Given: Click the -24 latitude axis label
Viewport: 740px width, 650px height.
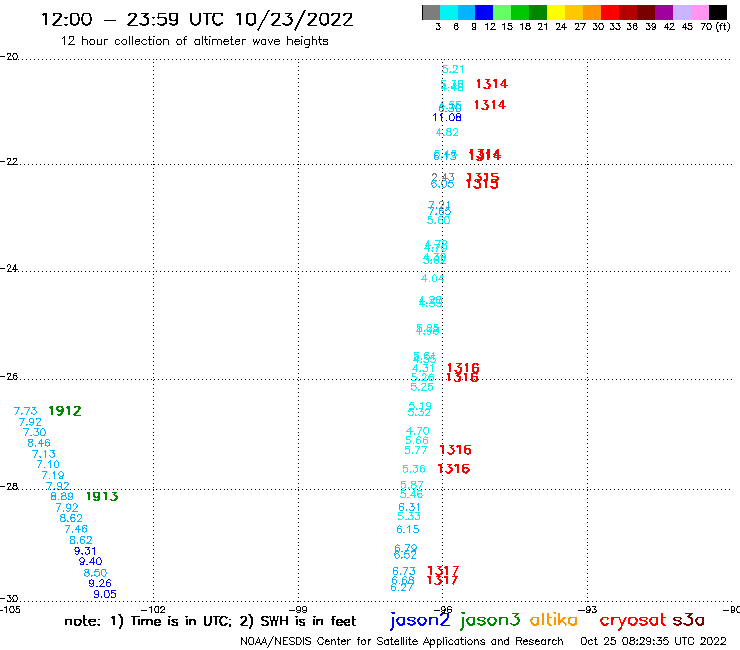Looking at the screenshot, I should tap(9, 268).
